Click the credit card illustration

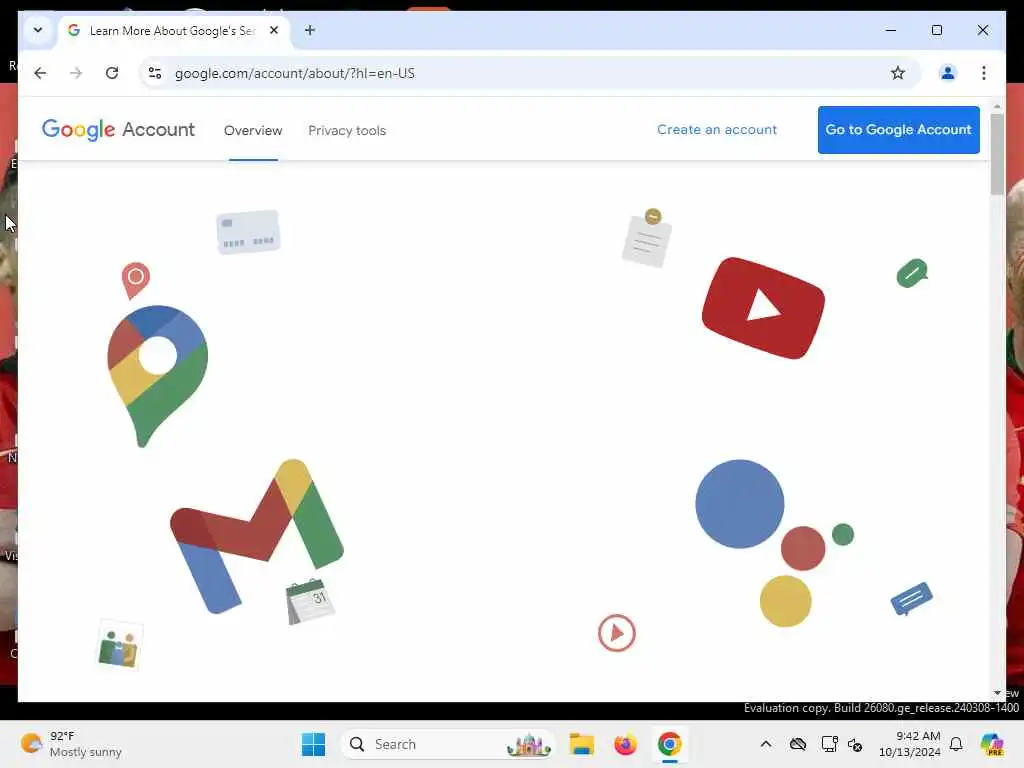coord(248,232)
